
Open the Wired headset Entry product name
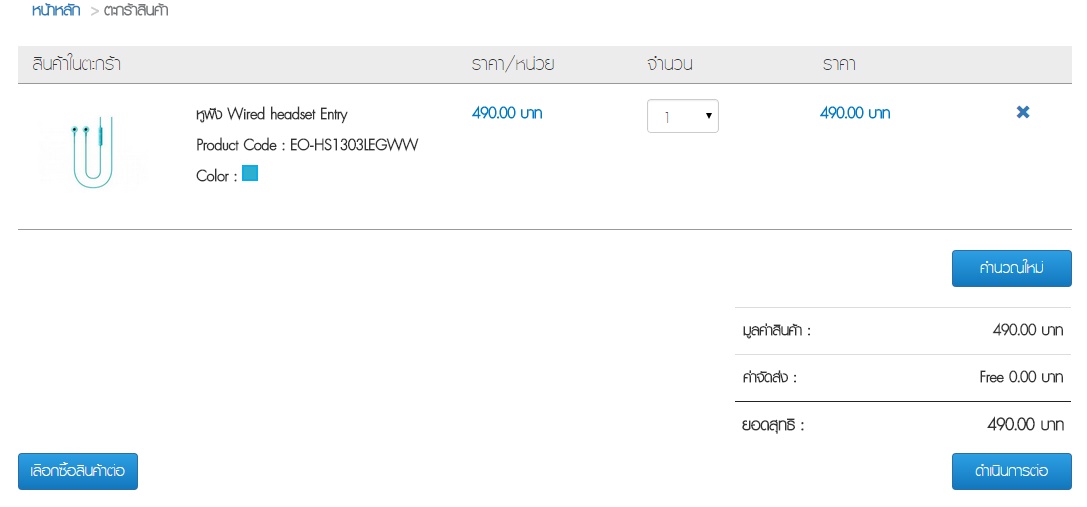coord(272,114)
